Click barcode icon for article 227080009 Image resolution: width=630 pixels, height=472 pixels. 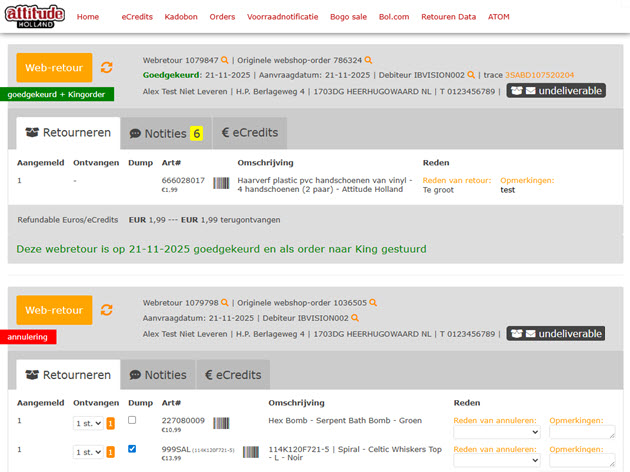[219, 423]
